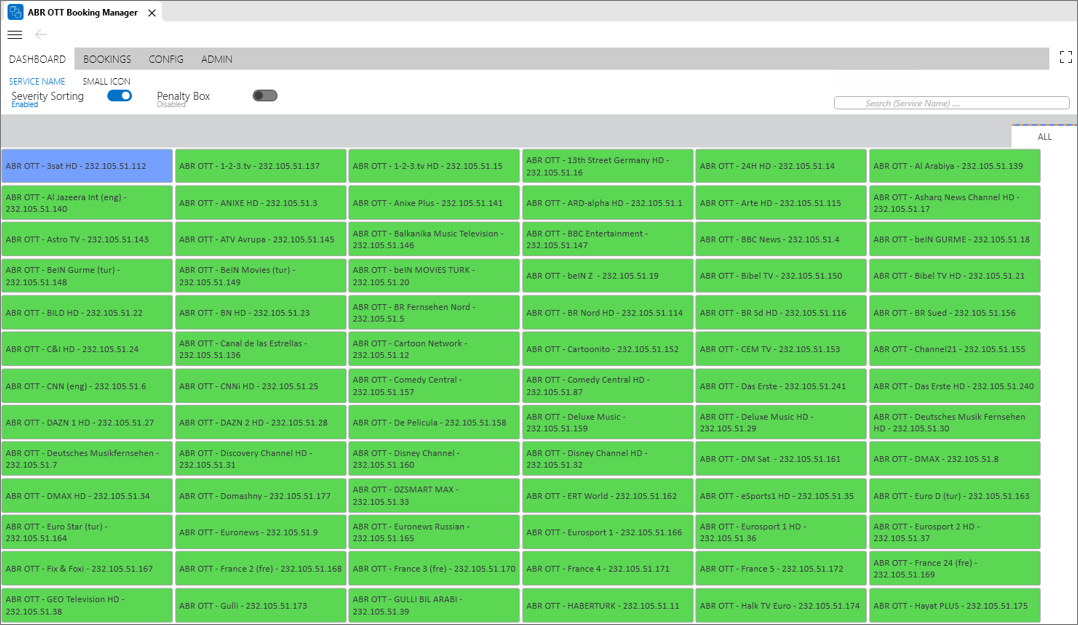This screenshot has width=1078, height=625.
Task: Click the Al Jazeera Int (eng) tile
Action: (87, 203)
